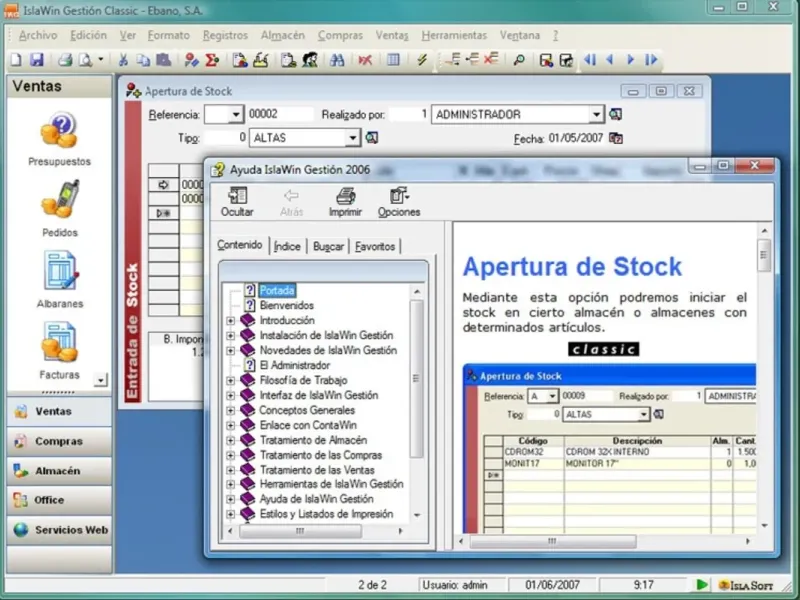Screen dimensions: 800x600
Task: Click the red X delete record icon
Action: [x=365, y=60]
